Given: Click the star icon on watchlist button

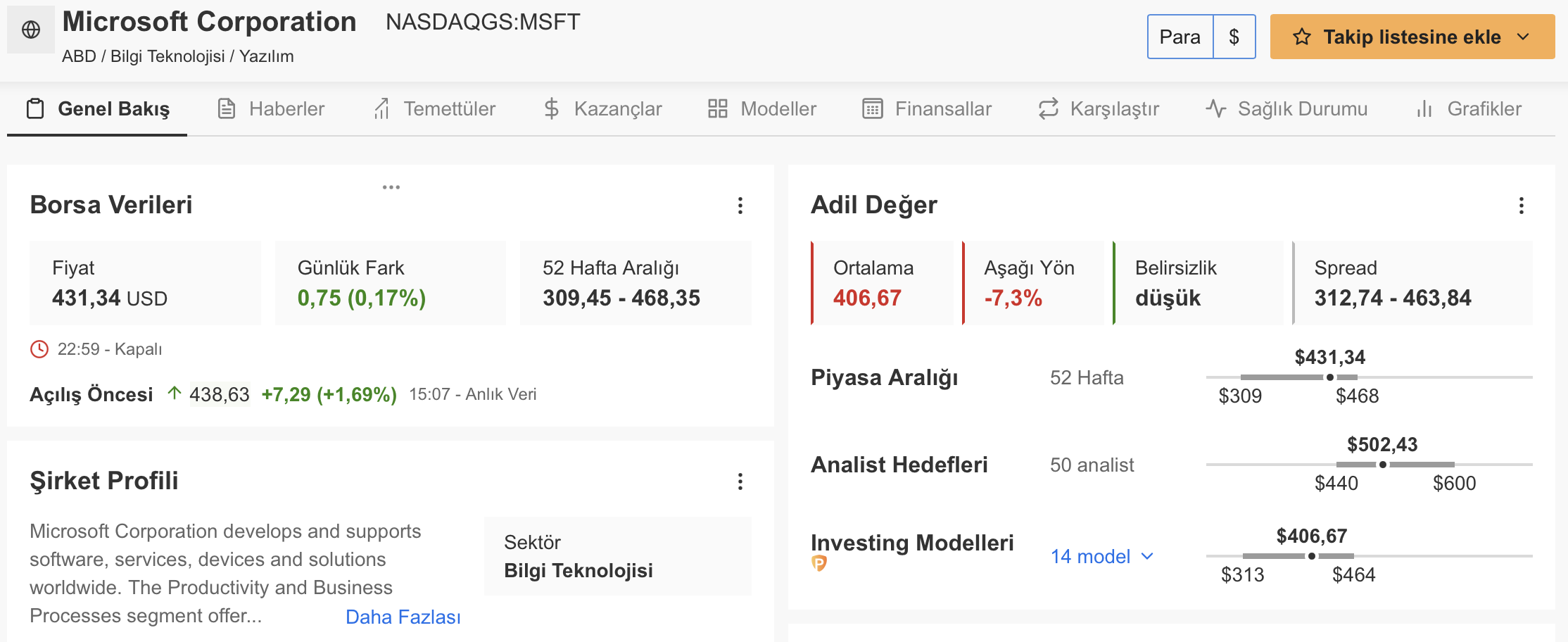Looking at the screenshot, I should pyautogui.click(x=1302, y=37).
